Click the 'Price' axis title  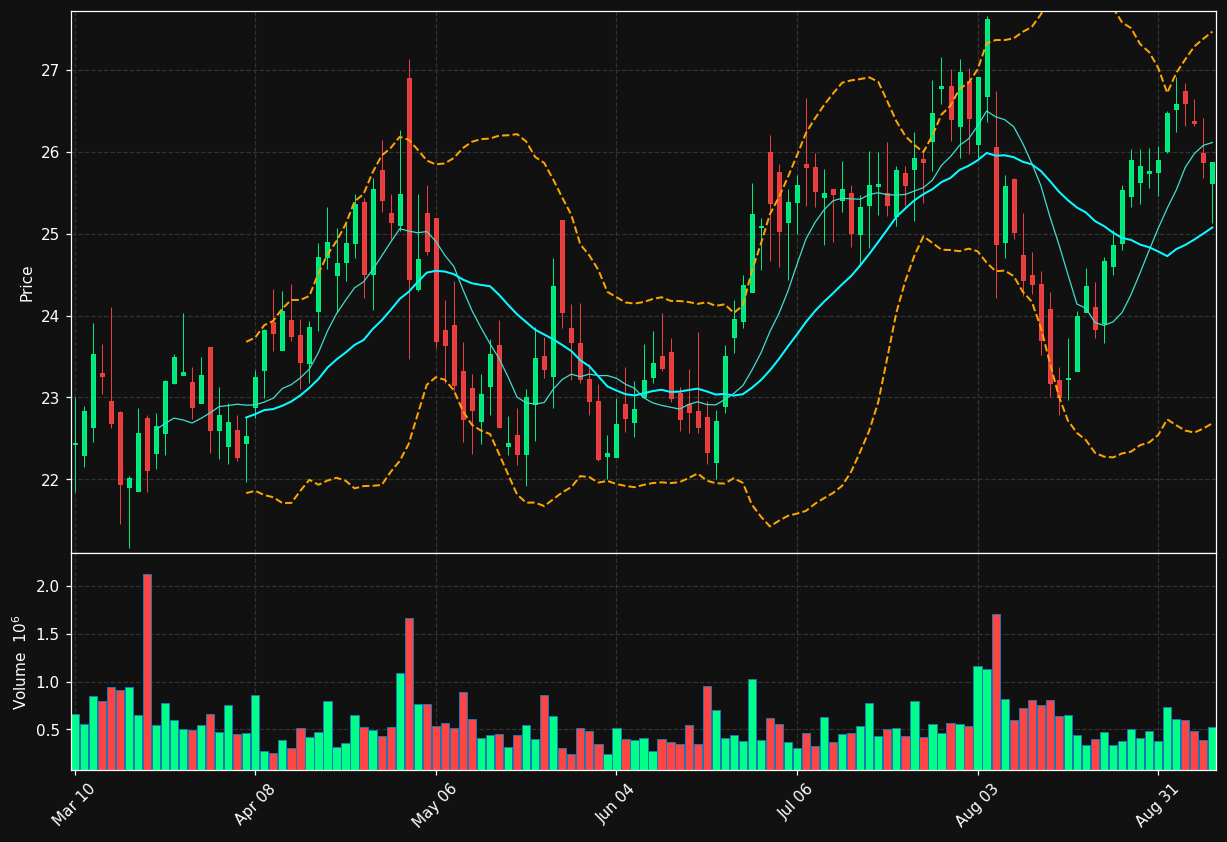[27, 283]
